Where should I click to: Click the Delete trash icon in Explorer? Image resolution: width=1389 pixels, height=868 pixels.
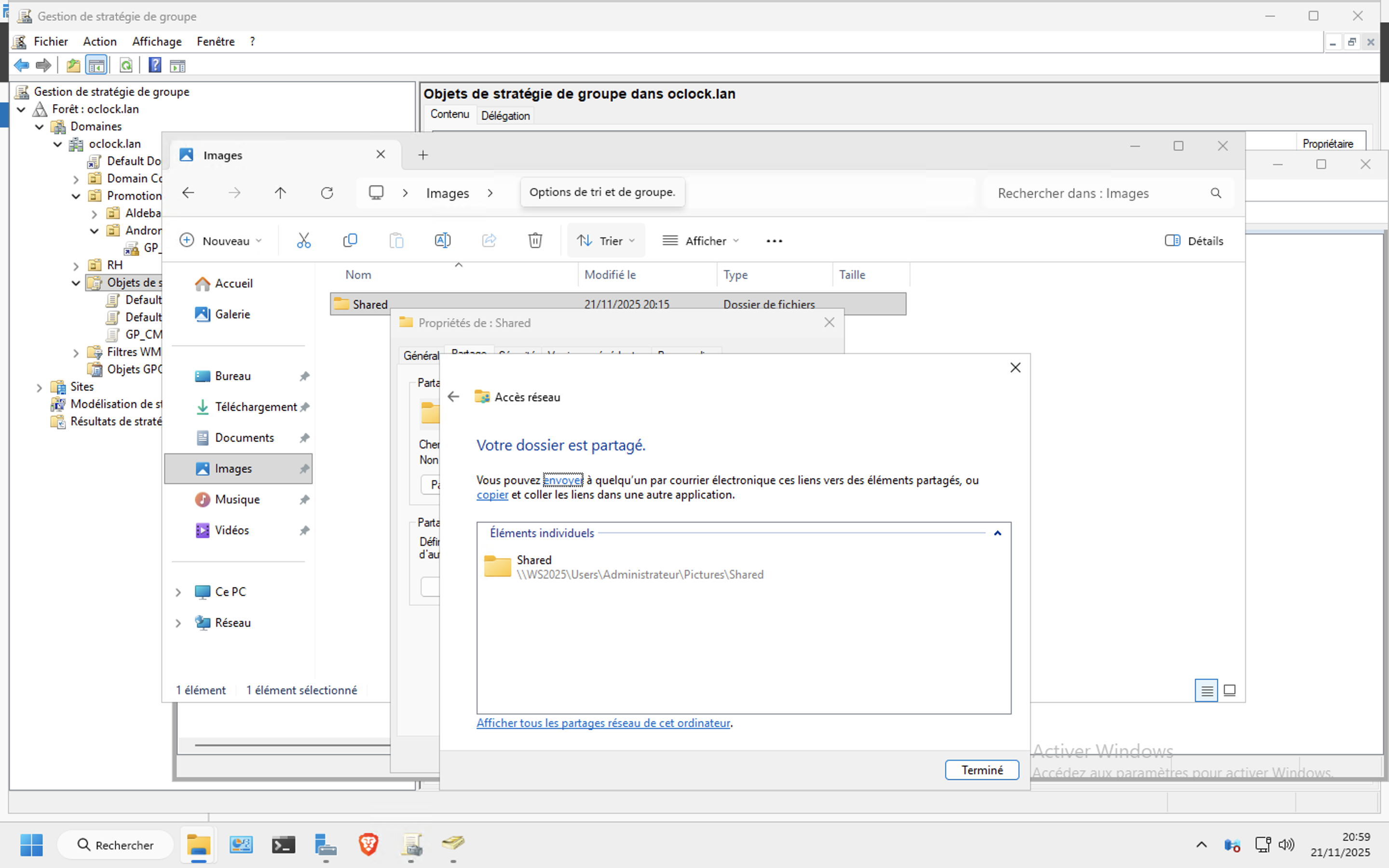coord(535,241)
